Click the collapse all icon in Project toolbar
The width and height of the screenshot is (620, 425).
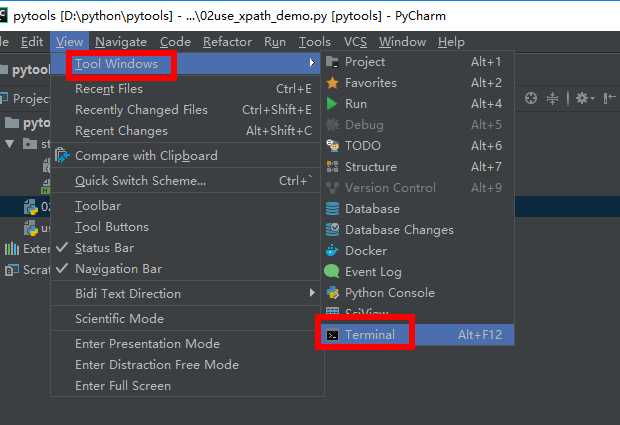click(x=552, y=98)
